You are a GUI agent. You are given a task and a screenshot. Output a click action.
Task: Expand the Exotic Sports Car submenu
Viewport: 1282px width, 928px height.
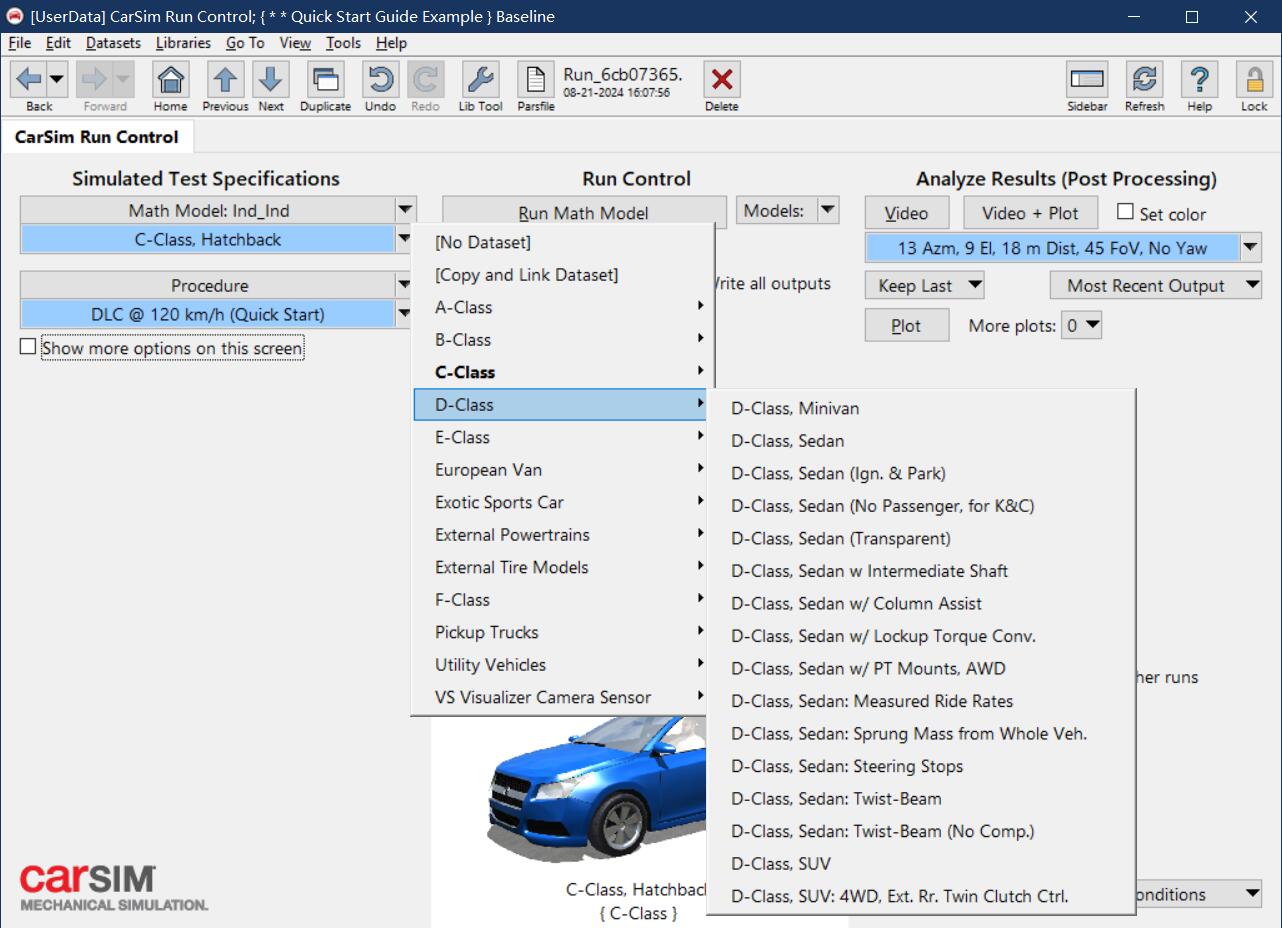tap(563, 502)
